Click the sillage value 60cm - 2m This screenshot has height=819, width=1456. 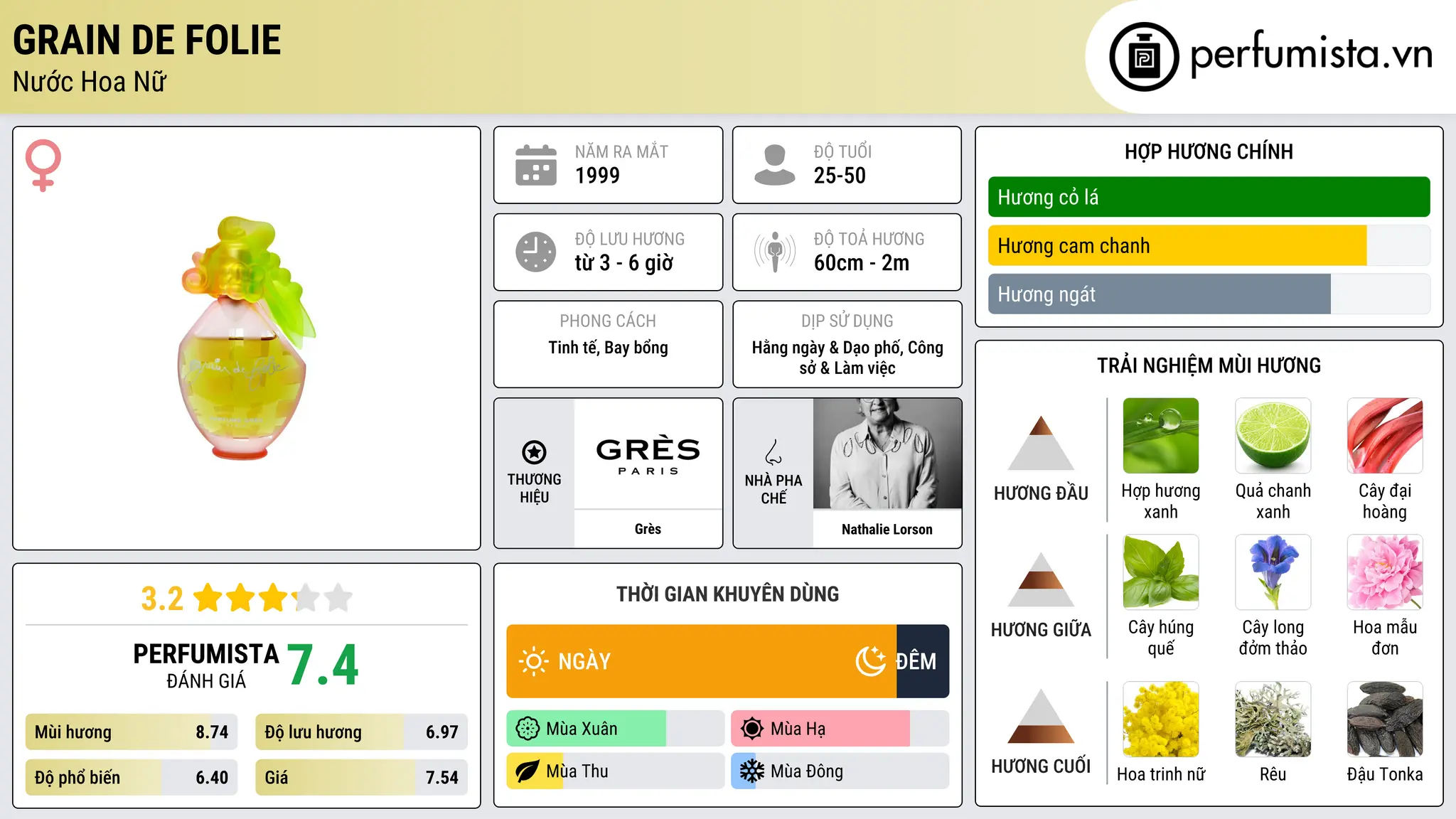click(862, 263)
